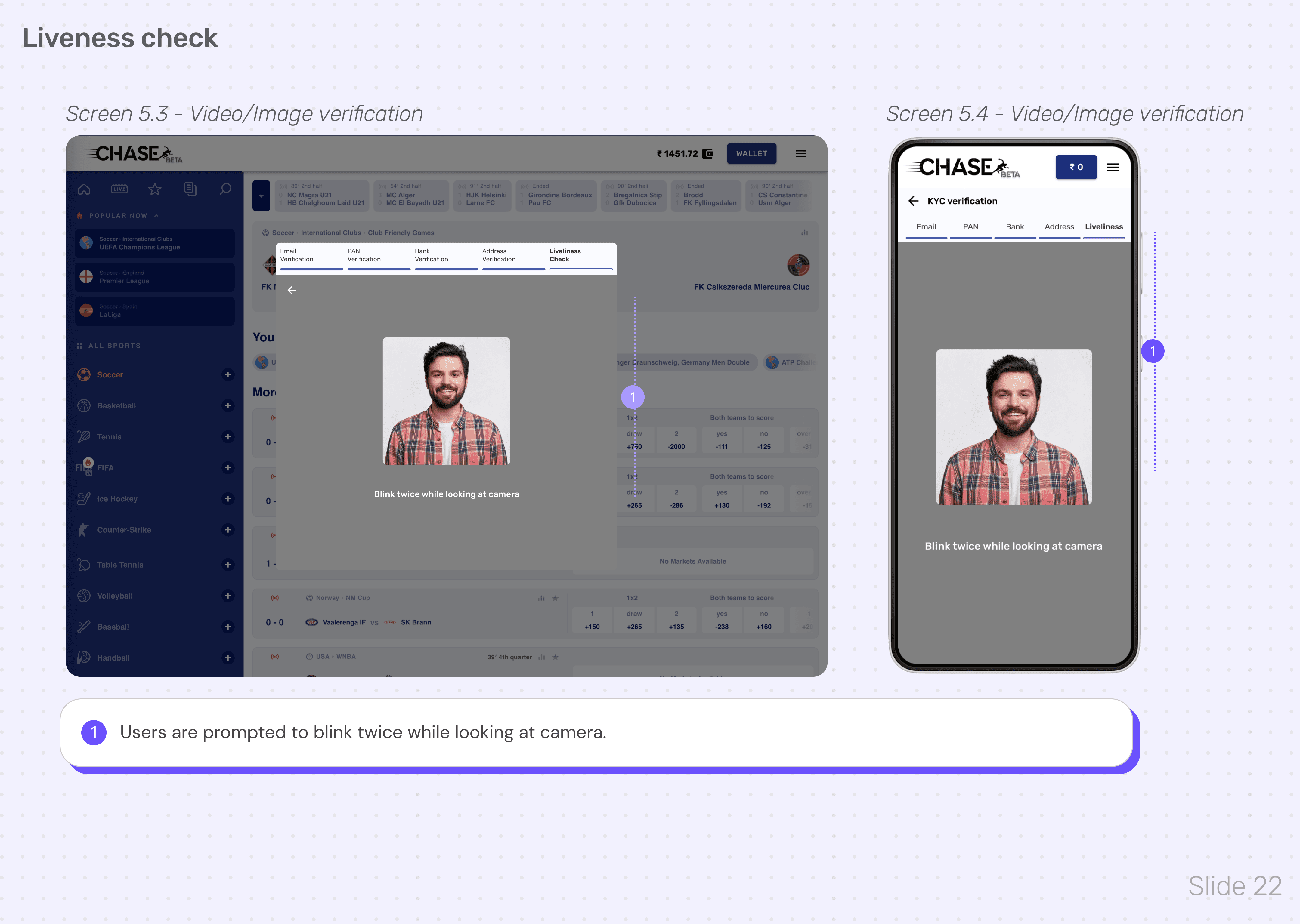The height and width of the screenshot is (924, 1300).
Task: Go back using mobile KYC verification arrow
Action: pos(914,201)
